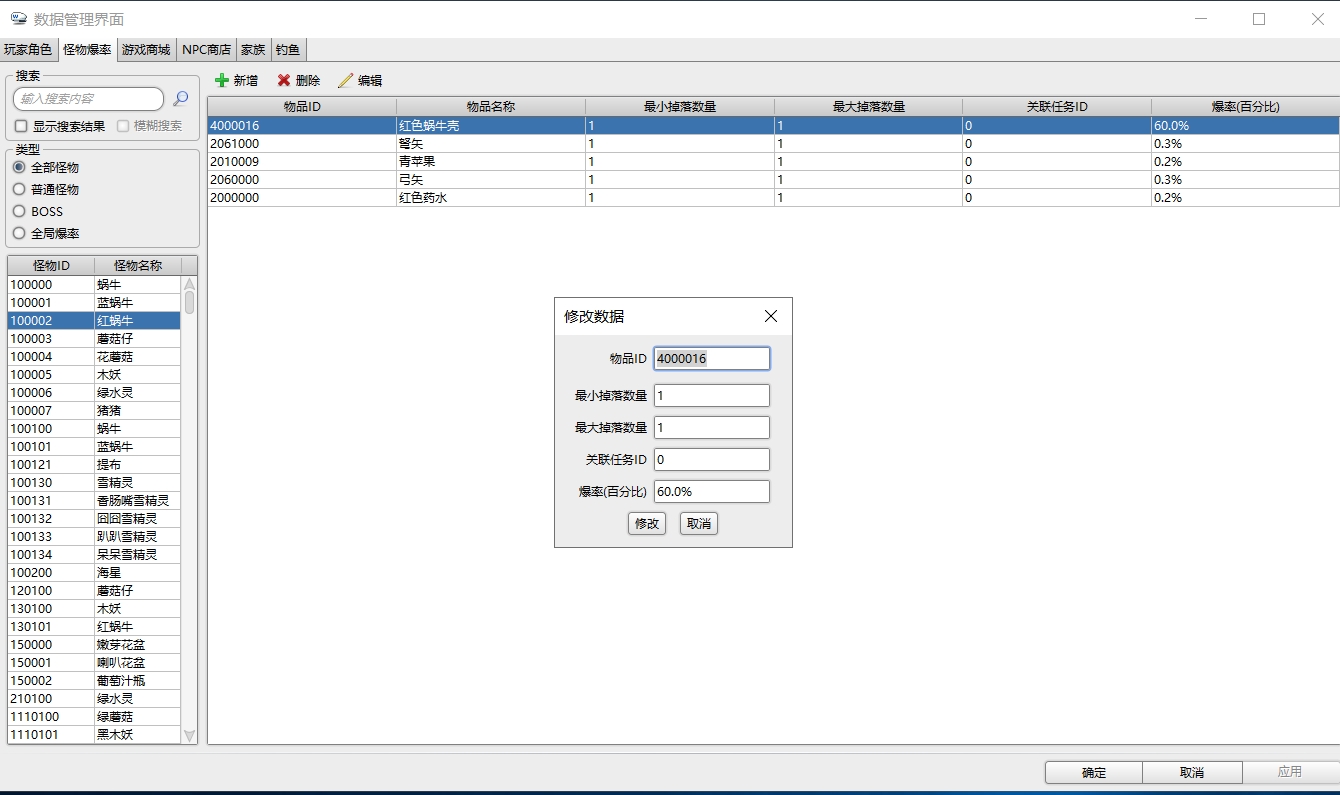Click the red X 删除 icon
Viewport: 1340px width, 795px height.
pyautogui.click(x=284, y=80)
